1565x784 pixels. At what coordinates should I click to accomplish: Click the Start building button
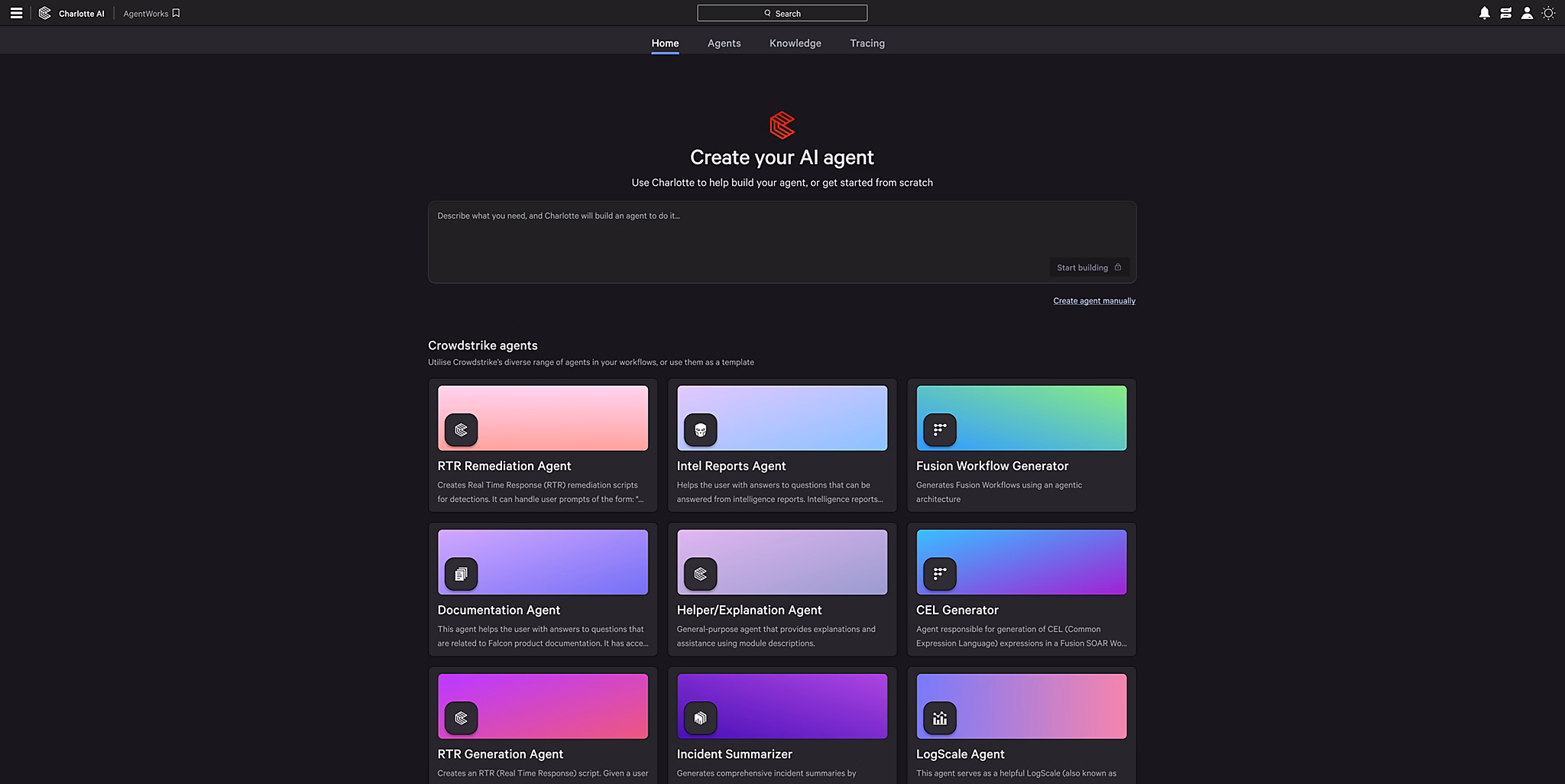[x=1089, y=267]
